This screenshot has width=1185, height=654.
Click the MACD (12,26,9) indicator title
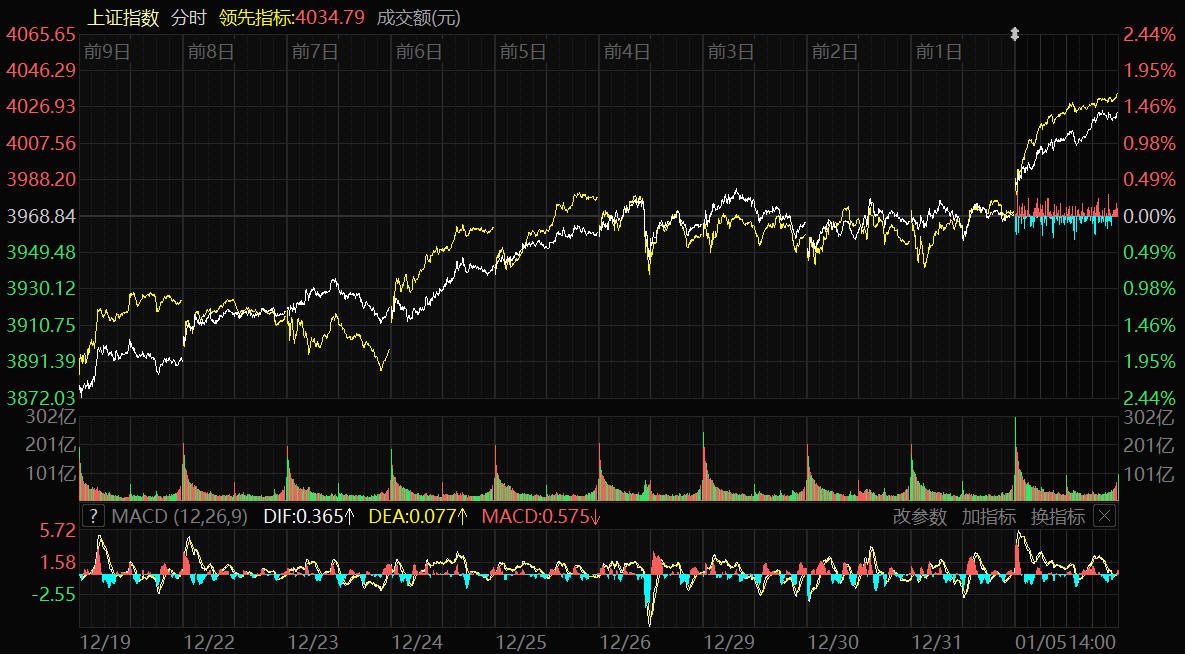(x=180, y=517)
